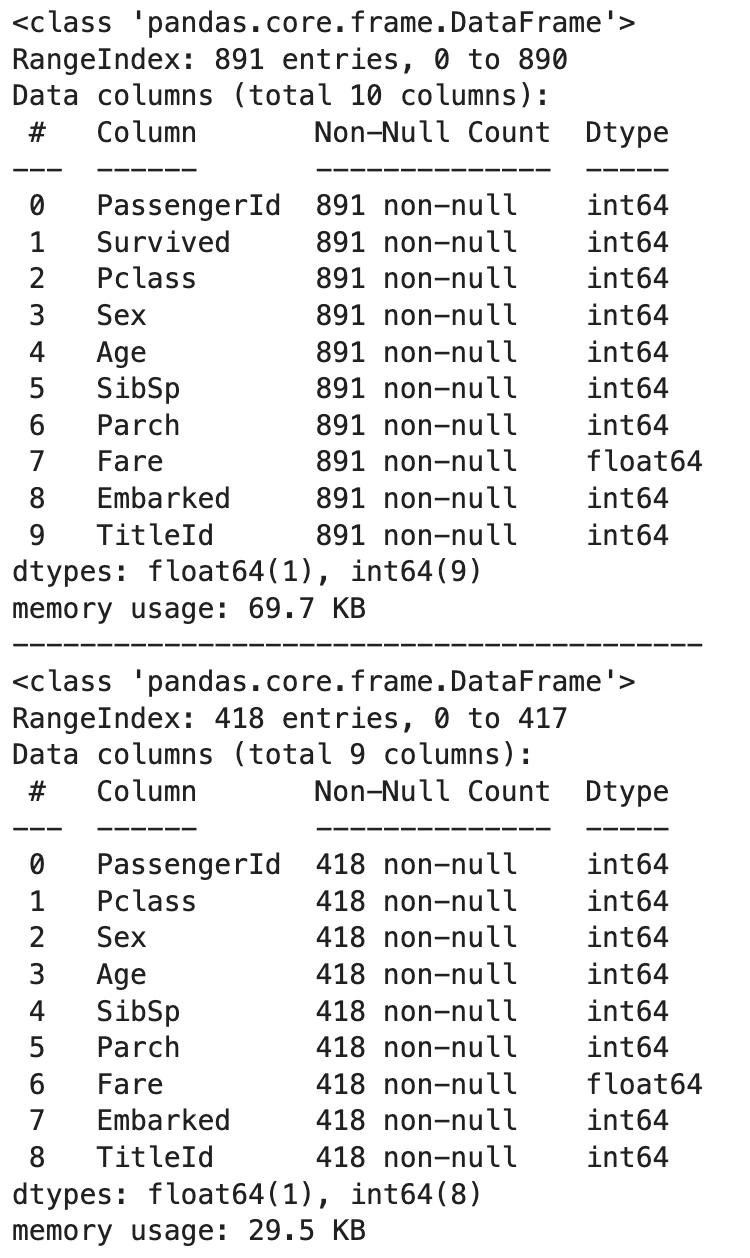Click 'Pclass' in the first table
The height and width of the screenshot is (1258, 750).
click(x=147, y=279)
